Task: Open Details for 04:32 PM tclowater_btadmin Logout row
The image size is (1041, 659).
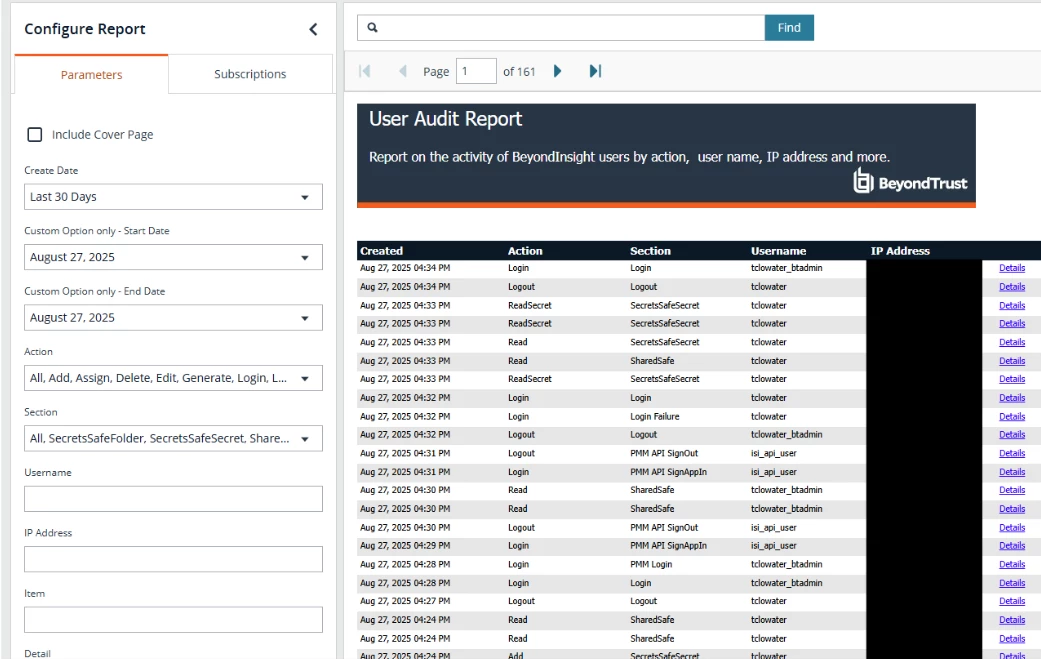Action: [x=1012, y=435]
